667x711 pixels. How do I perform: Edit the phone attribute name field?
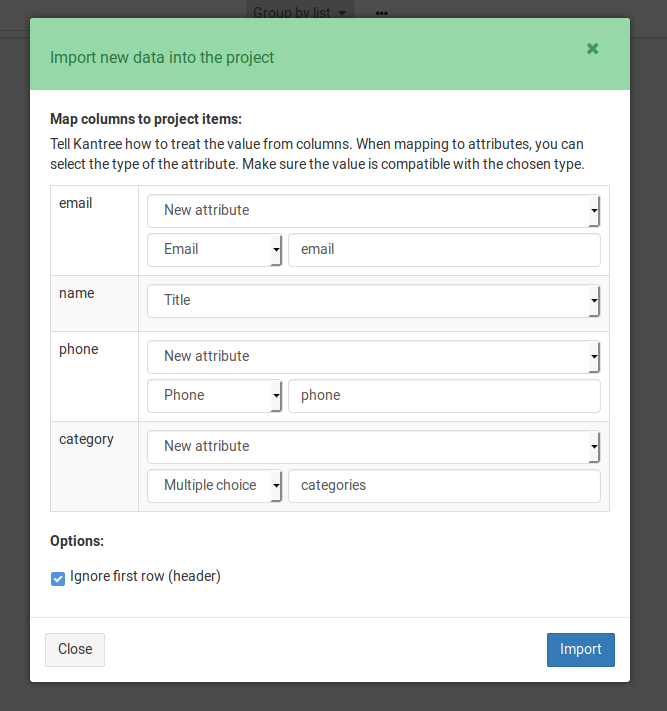[444, 396]
